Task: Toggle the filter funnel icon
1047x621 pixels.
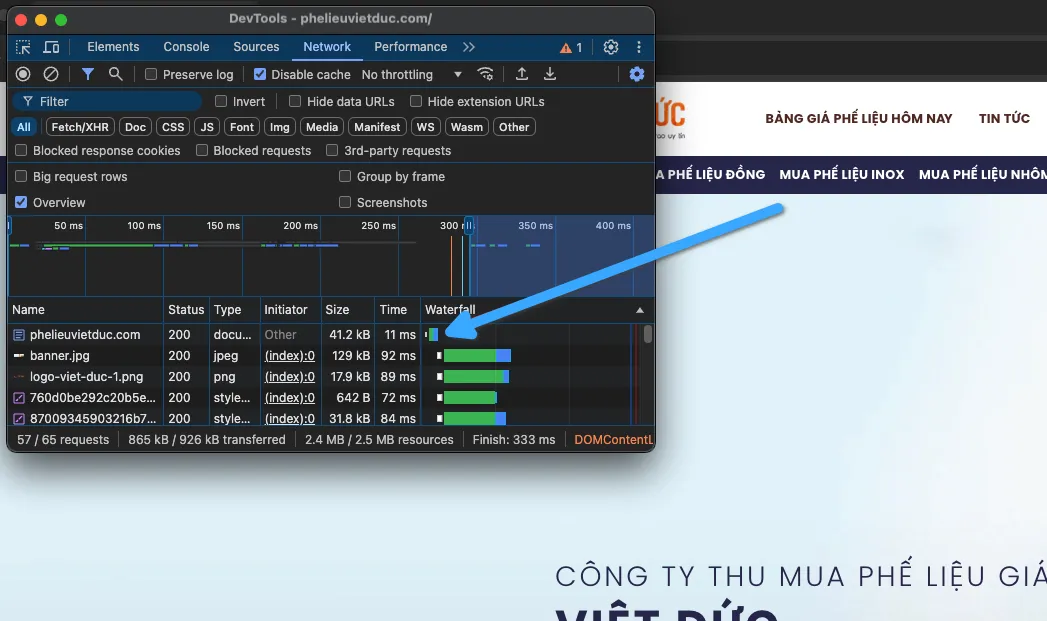Action: 87,74
